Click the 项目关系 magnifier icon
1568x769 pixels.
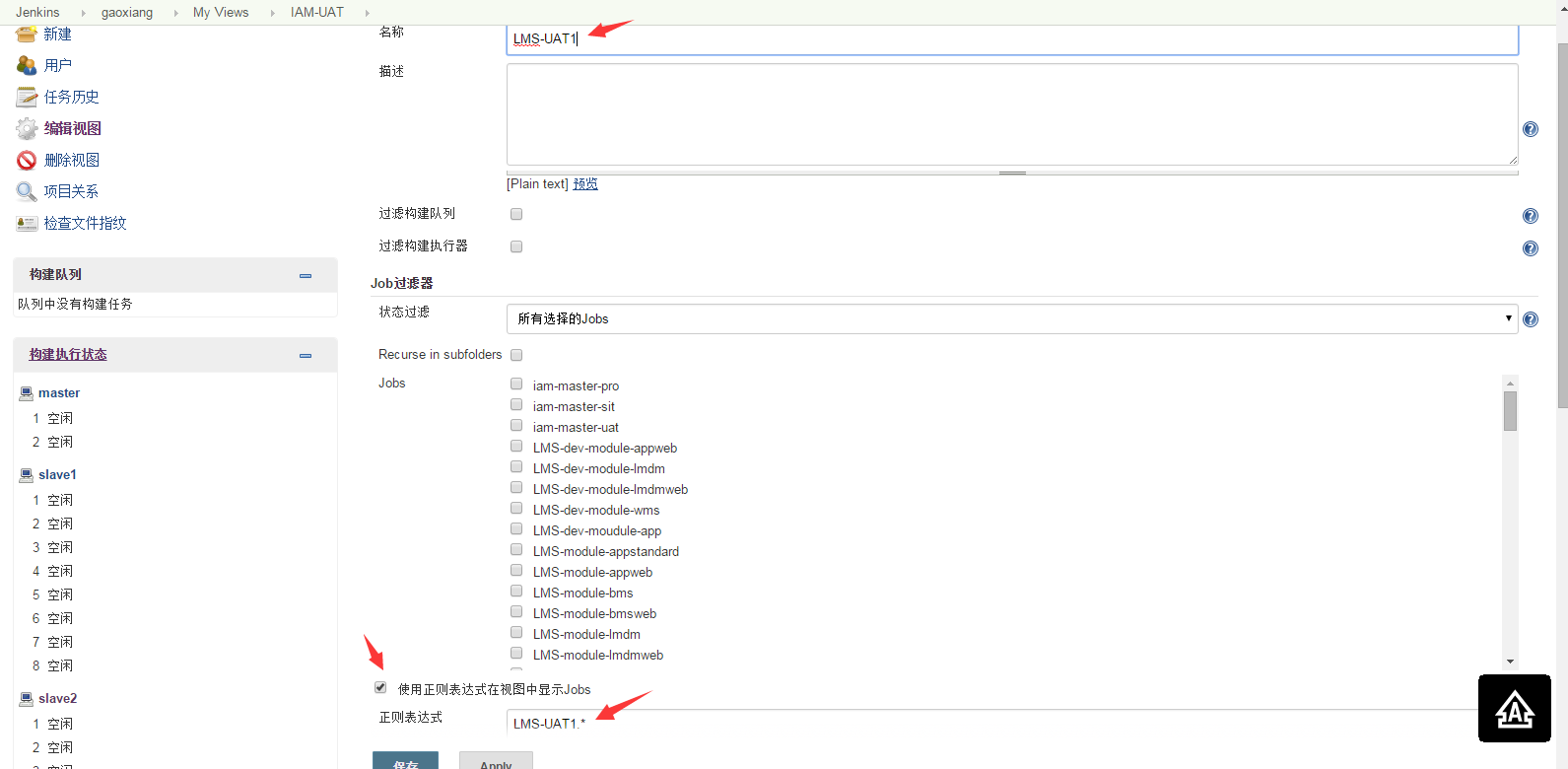pos(27,191)
